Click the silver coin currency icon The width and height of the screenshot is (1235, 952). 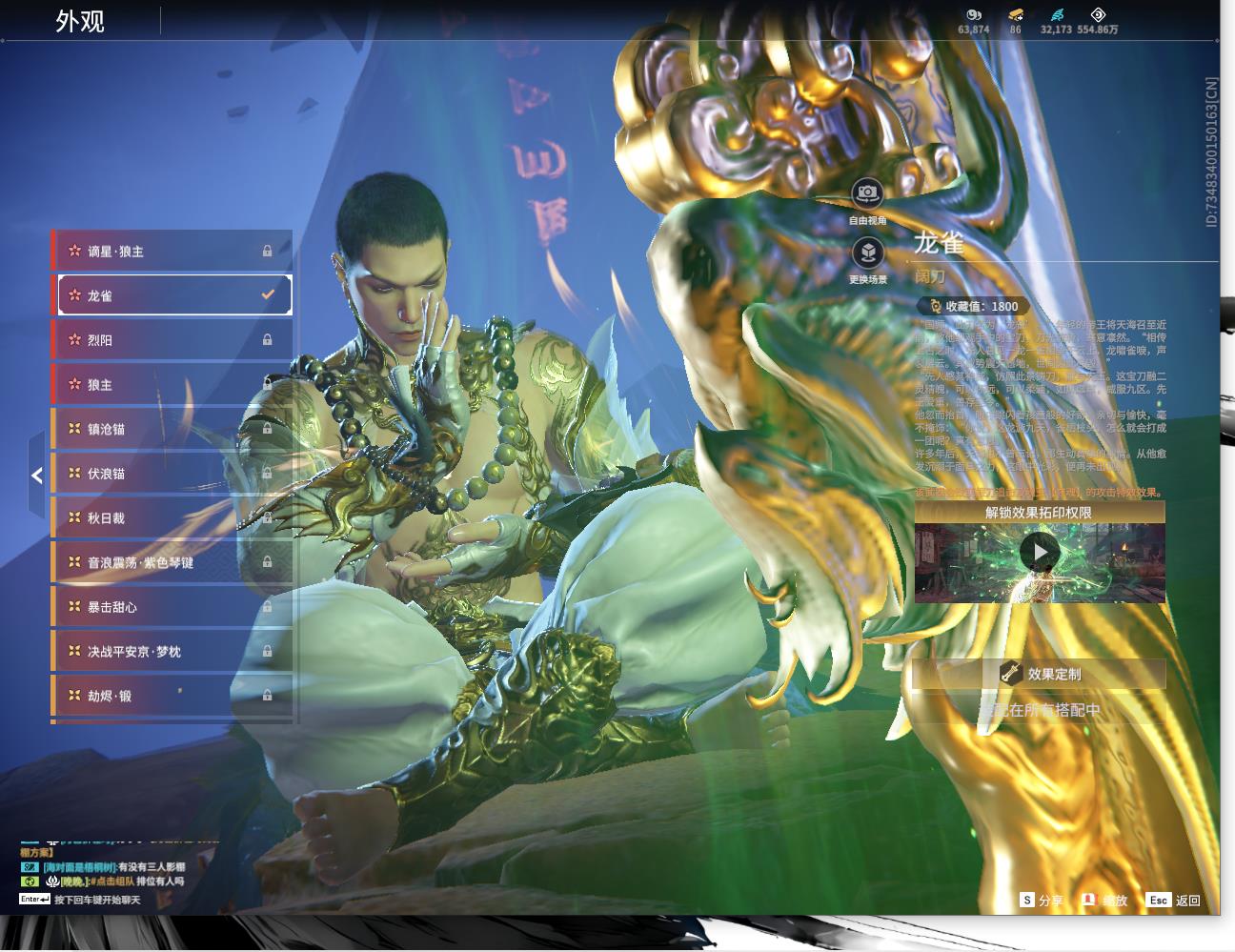973,15
